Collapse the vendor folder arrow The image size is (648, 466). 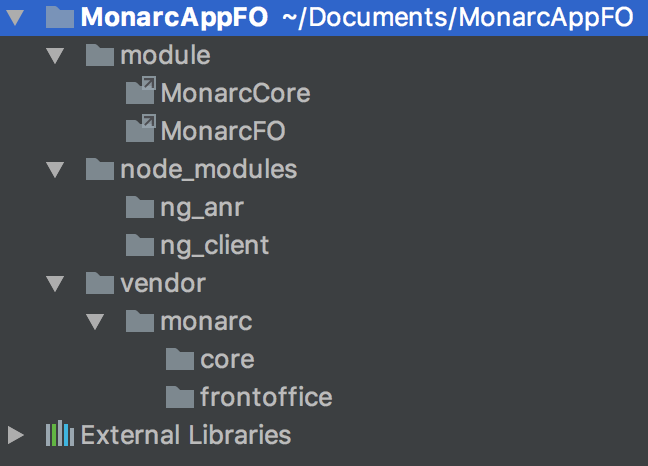55,284
